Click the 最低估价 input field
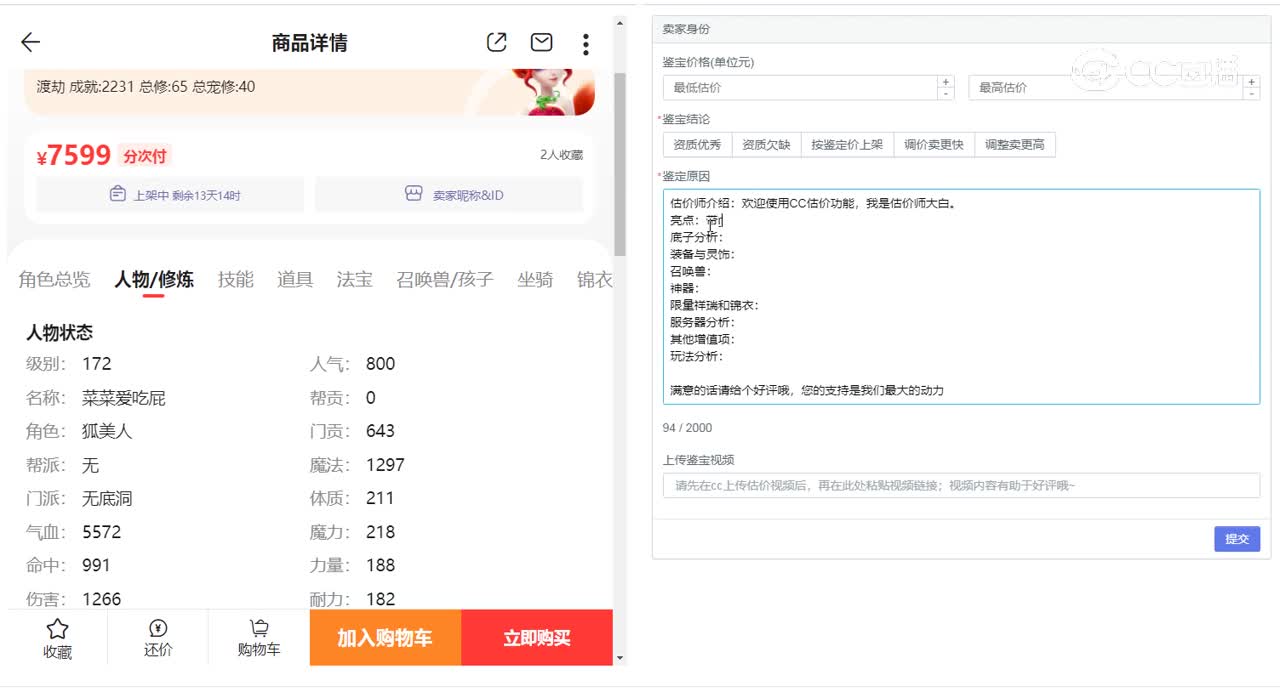1280x692 pixels. tap(800, 87)
